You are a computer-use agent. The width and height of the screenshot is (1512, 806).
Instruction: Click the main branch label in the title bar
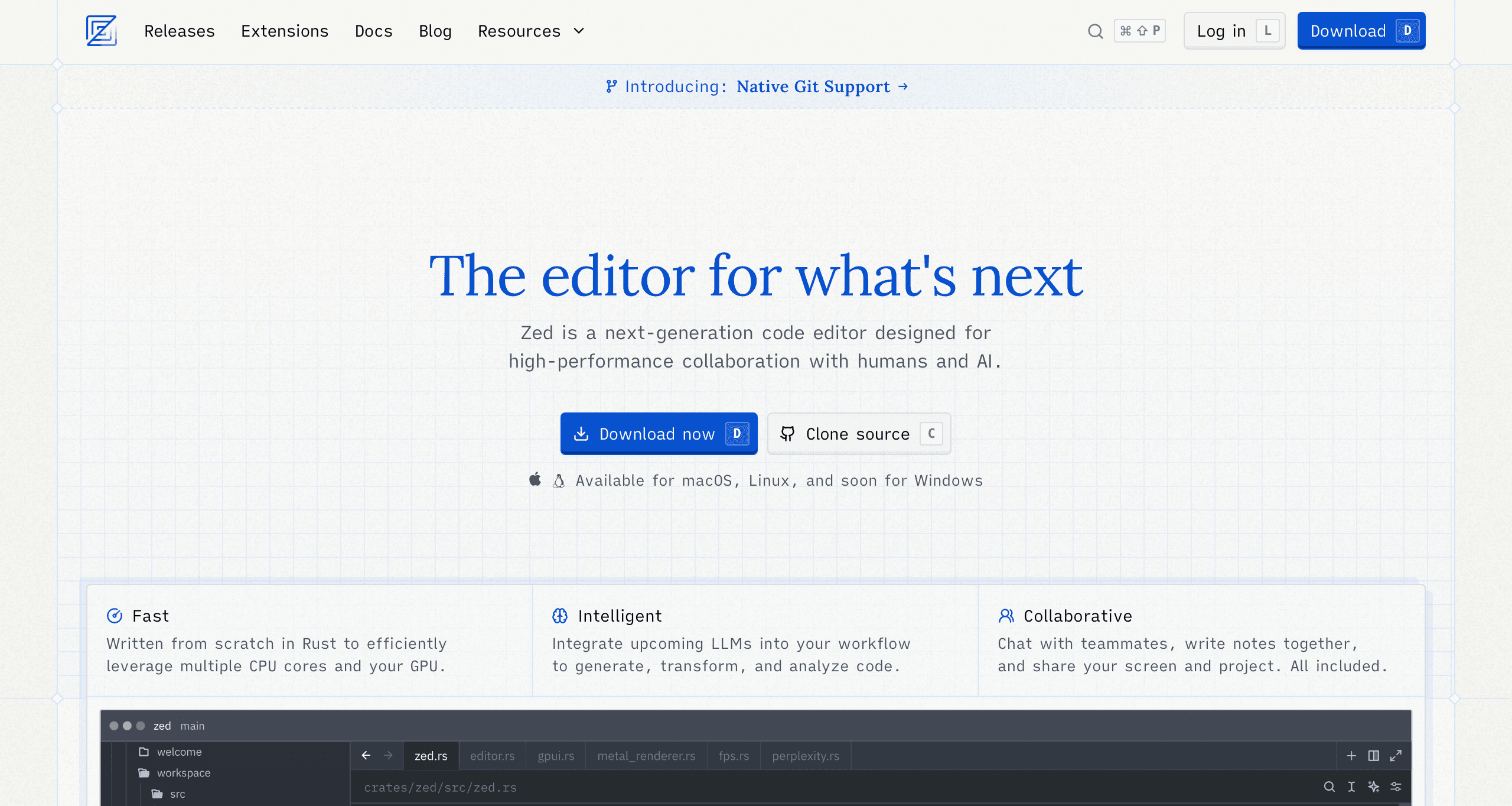click(193, 726)
